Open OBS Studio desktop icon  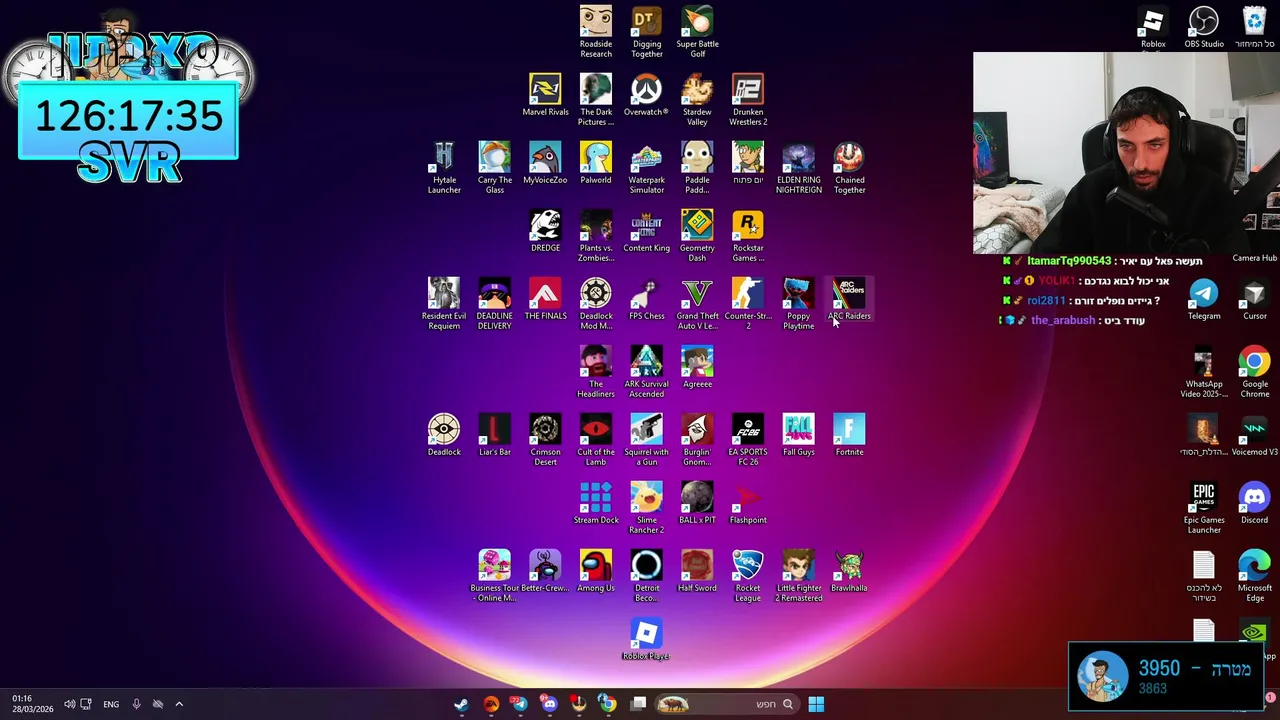click(1204, 27)
